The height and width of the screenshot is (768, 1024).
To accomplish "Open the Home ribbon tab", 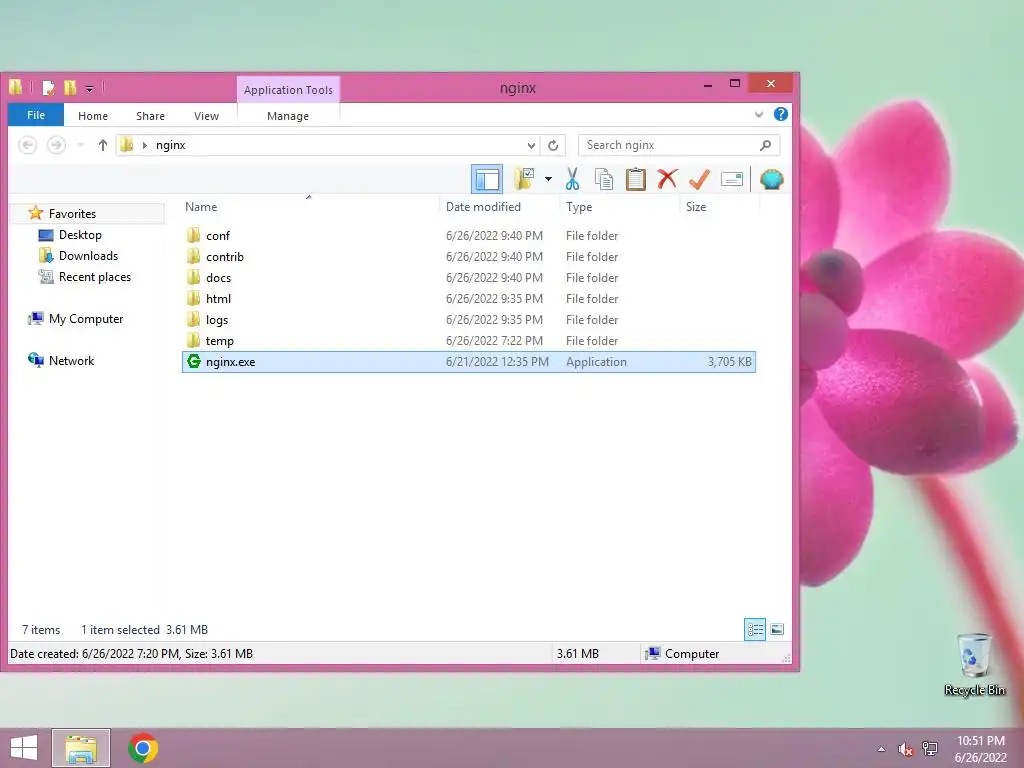I will (x=93, y=116).
